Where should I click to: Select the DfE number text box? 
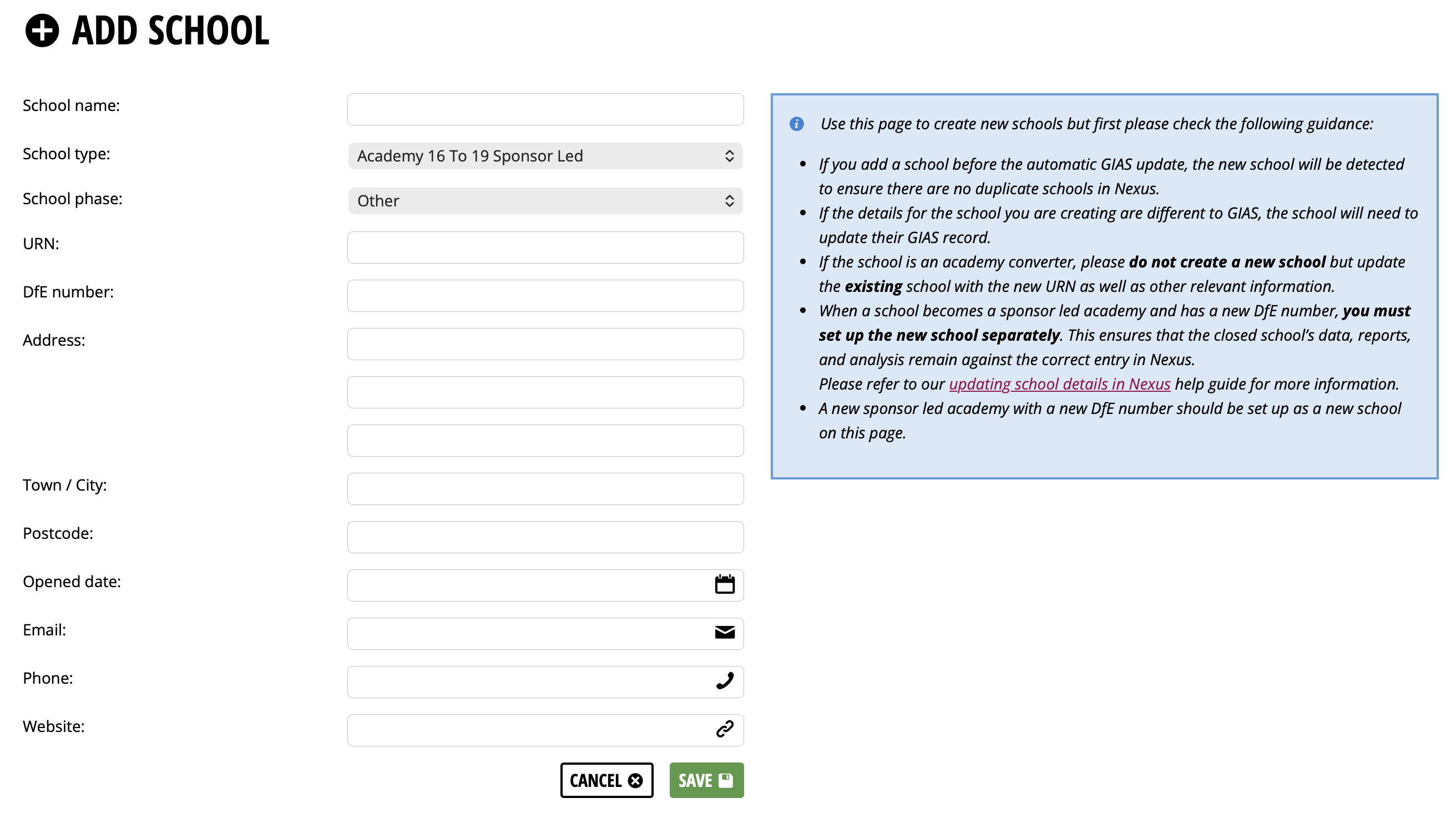[x=545, y=296]
